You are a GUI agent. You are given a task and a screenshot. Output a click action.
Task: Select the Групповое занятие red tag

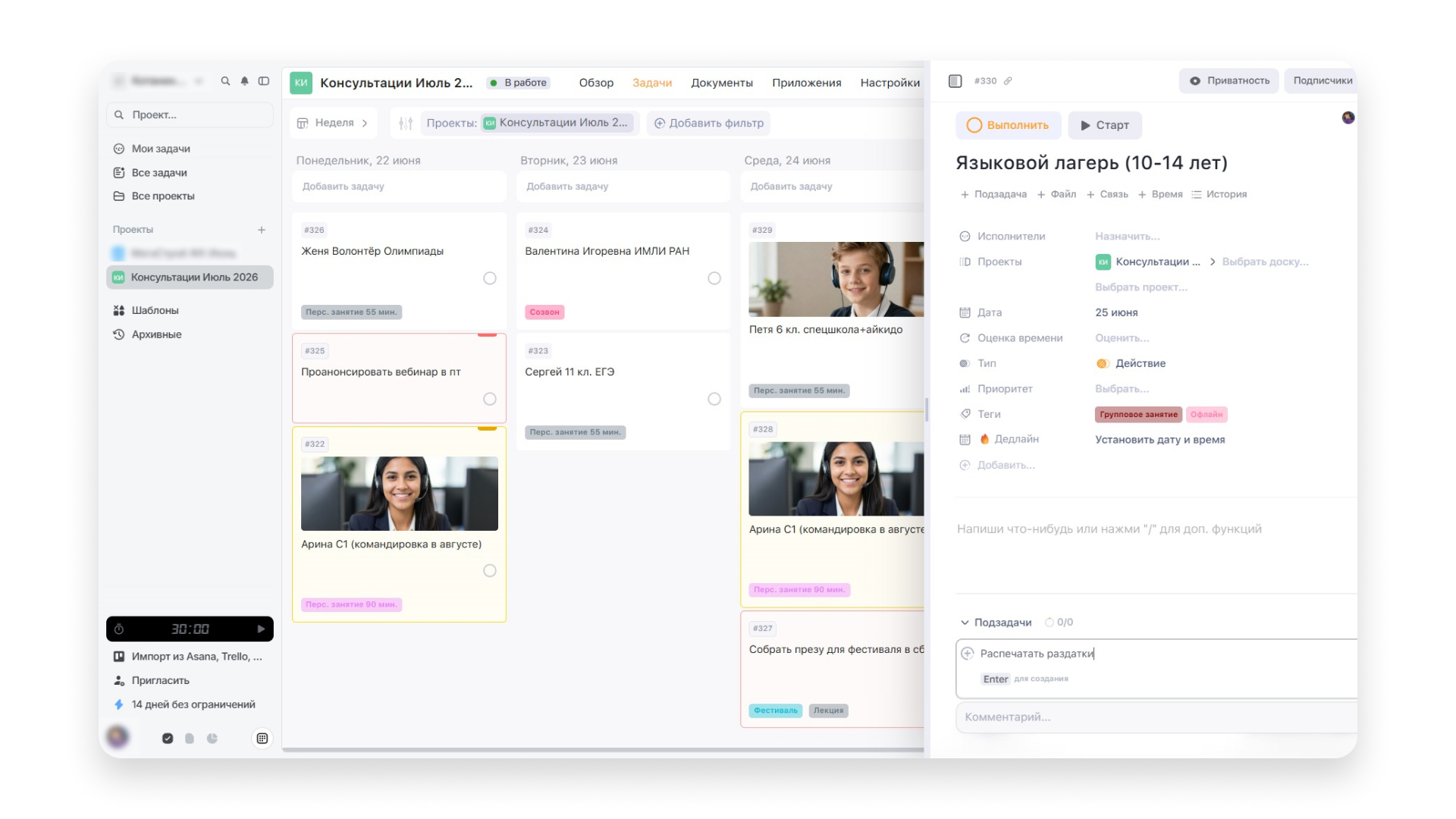pyautogui.click(x=1138, y=414)
